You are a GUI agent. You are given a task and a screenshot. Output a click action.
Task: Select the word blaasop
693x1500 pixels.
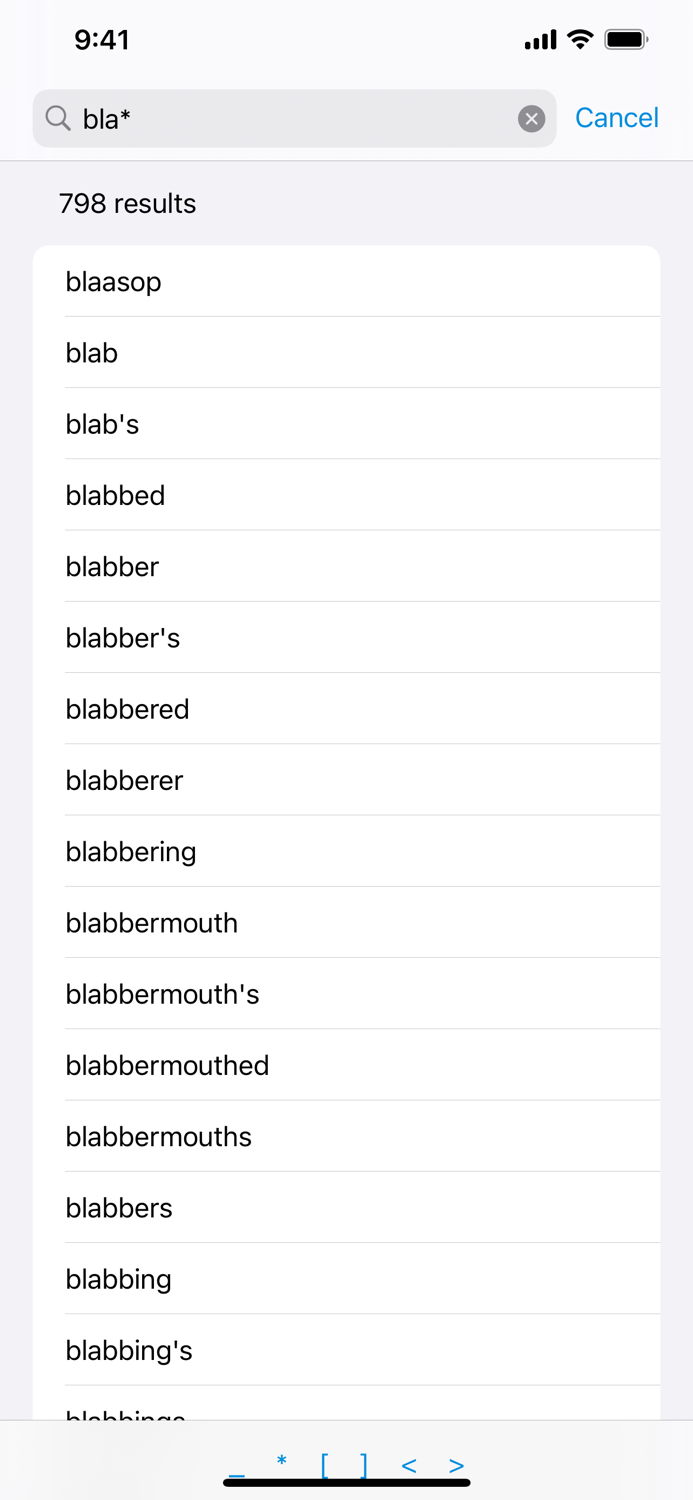click(x=113, y=282)
